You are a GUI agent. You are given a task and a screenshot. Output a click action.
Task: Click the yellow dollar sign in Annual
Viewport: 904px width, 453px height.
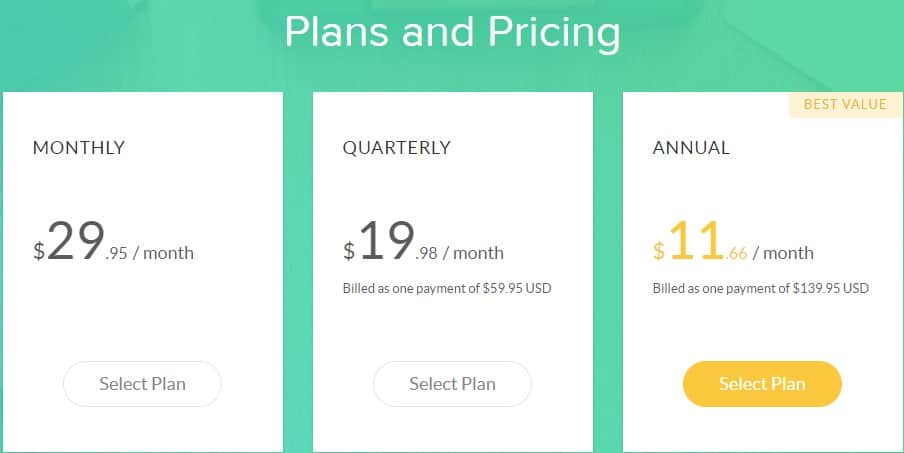[659, 251]
